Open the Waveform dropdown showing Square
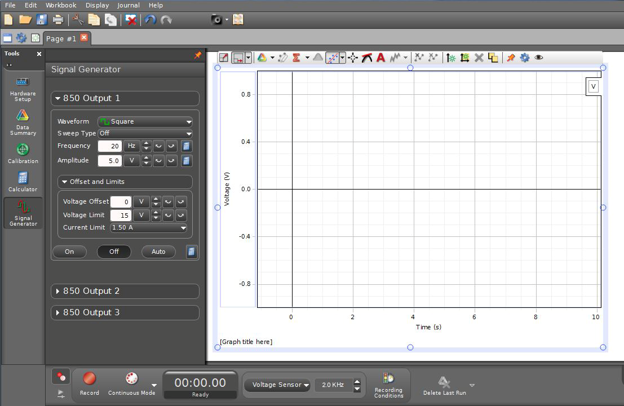 pos(145,121)
